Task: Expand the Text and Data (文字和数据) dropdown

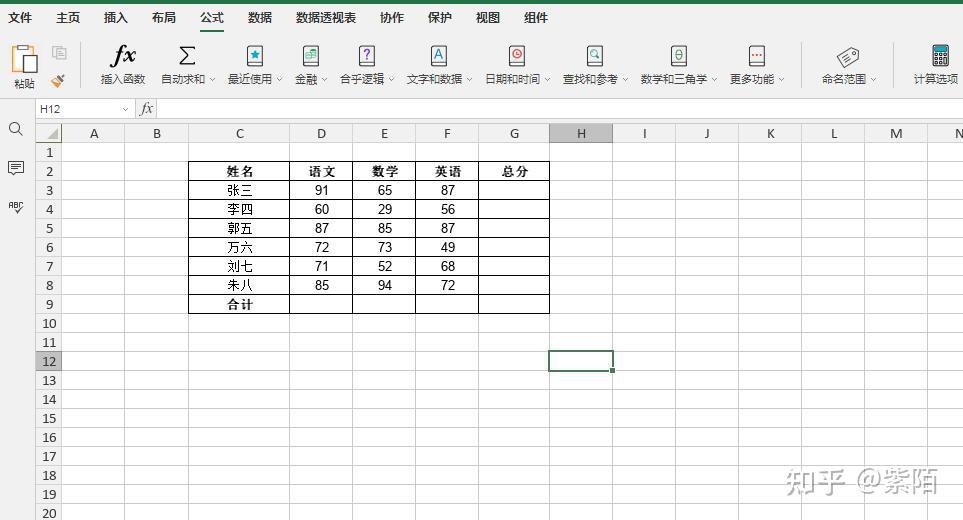Action: click(x=469, y=79)
